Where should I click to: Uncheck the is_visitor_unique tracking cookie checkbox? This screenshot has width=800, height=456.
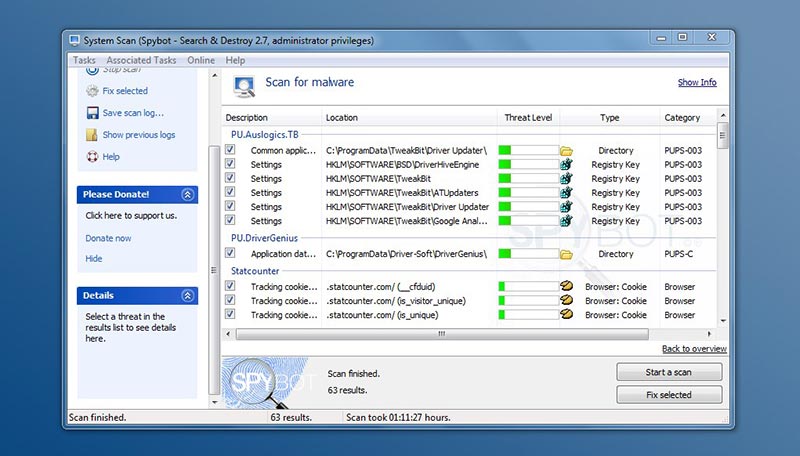230,300
